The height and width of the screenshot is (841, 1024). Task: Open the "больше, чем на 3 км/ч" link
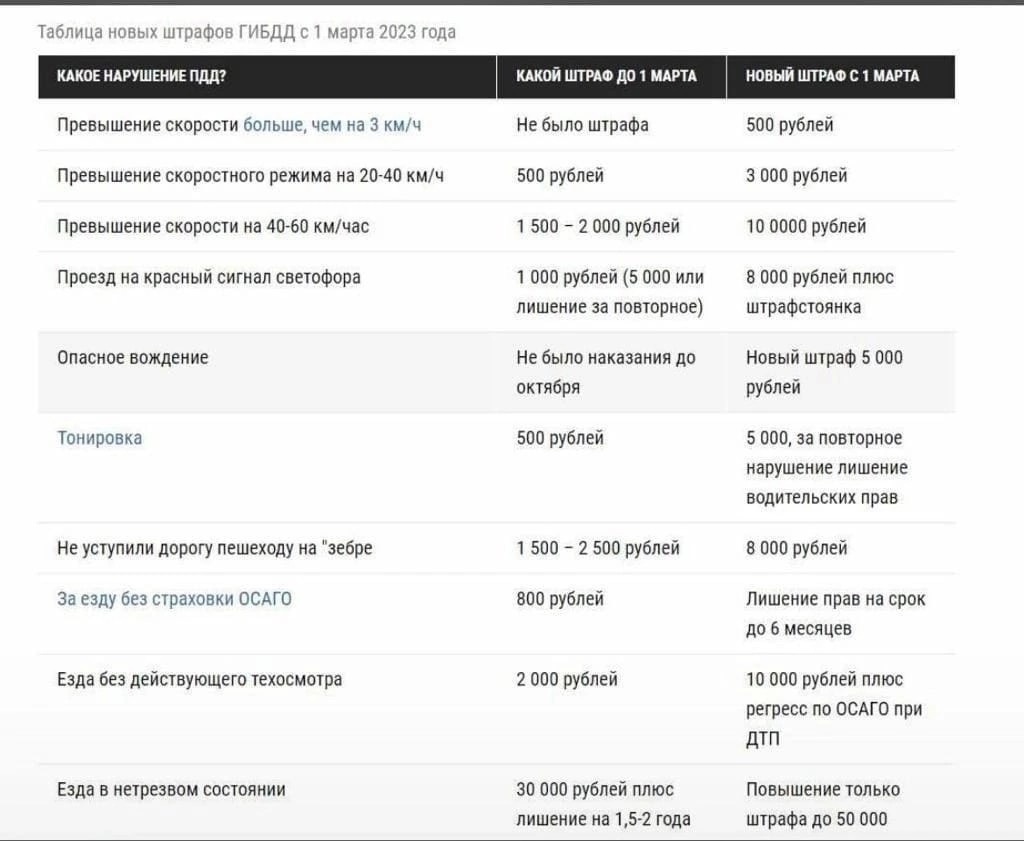[339, 125]
